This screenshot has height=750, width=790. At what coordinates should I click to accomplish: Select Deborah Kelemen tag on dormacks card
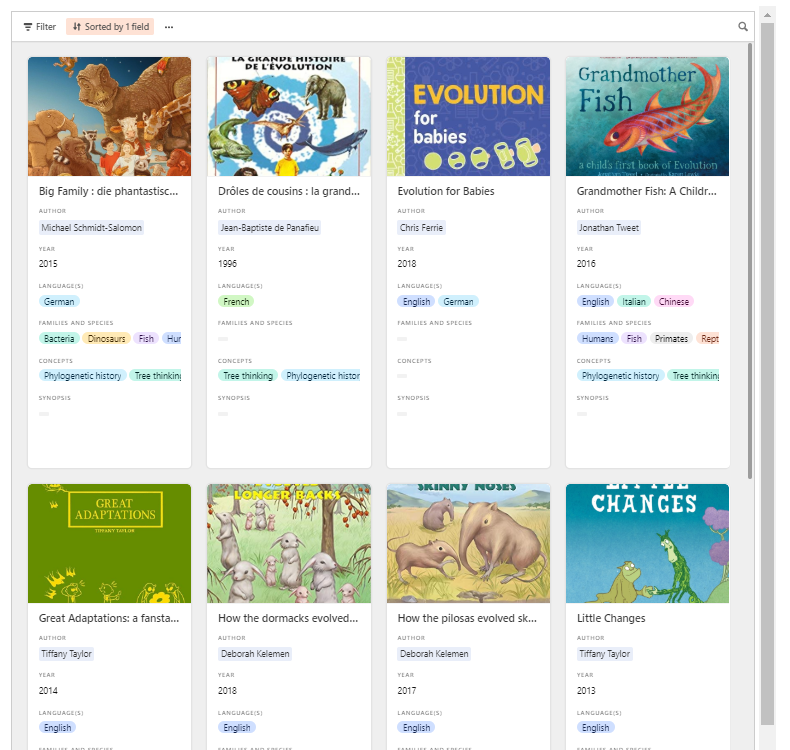click(255, 654)
